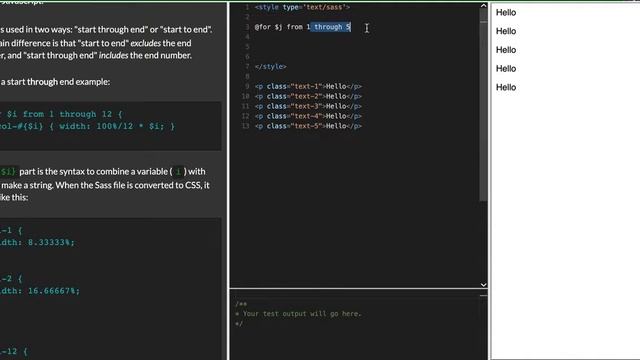Click the editor scrollbar down arrow
The image size is (640, 360).
(x=483, y=285)
